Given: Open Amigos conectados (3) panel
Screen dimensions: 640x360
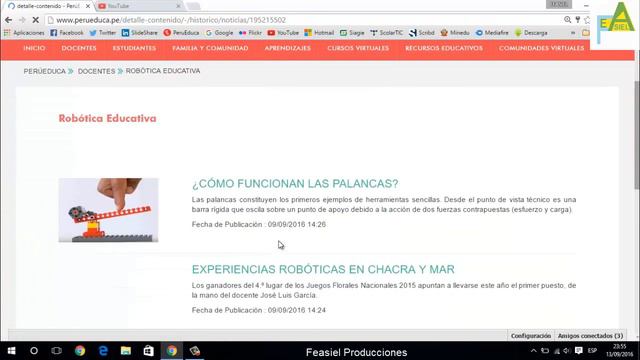Looking at the screenshot, I should click(590, 336).
